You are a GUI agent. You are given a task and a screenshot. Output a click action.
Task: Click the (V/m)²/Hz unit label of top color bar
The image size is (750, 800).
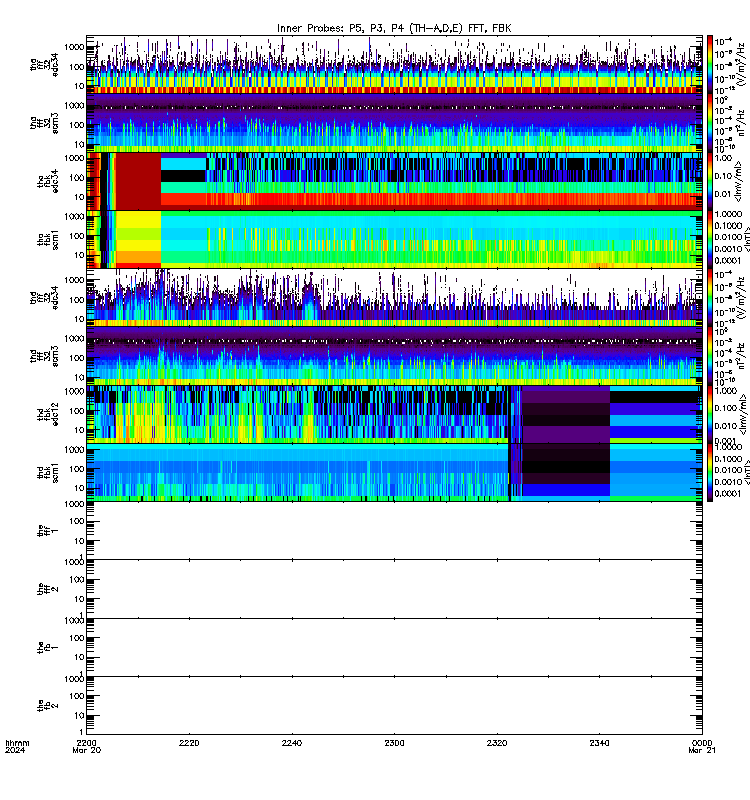coord(741,64)
